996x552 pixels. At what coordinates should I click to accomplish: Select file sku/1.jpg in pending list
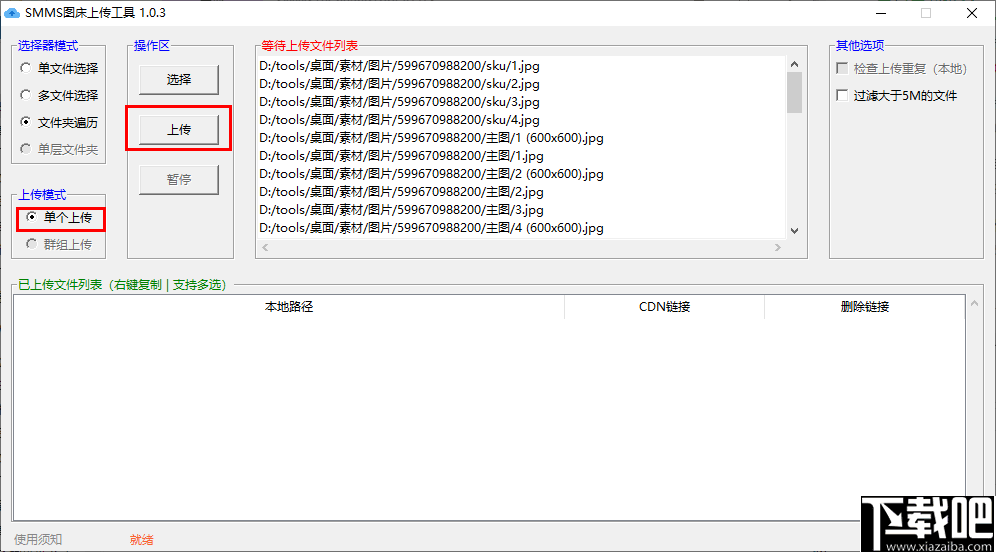tap(400, 66)
